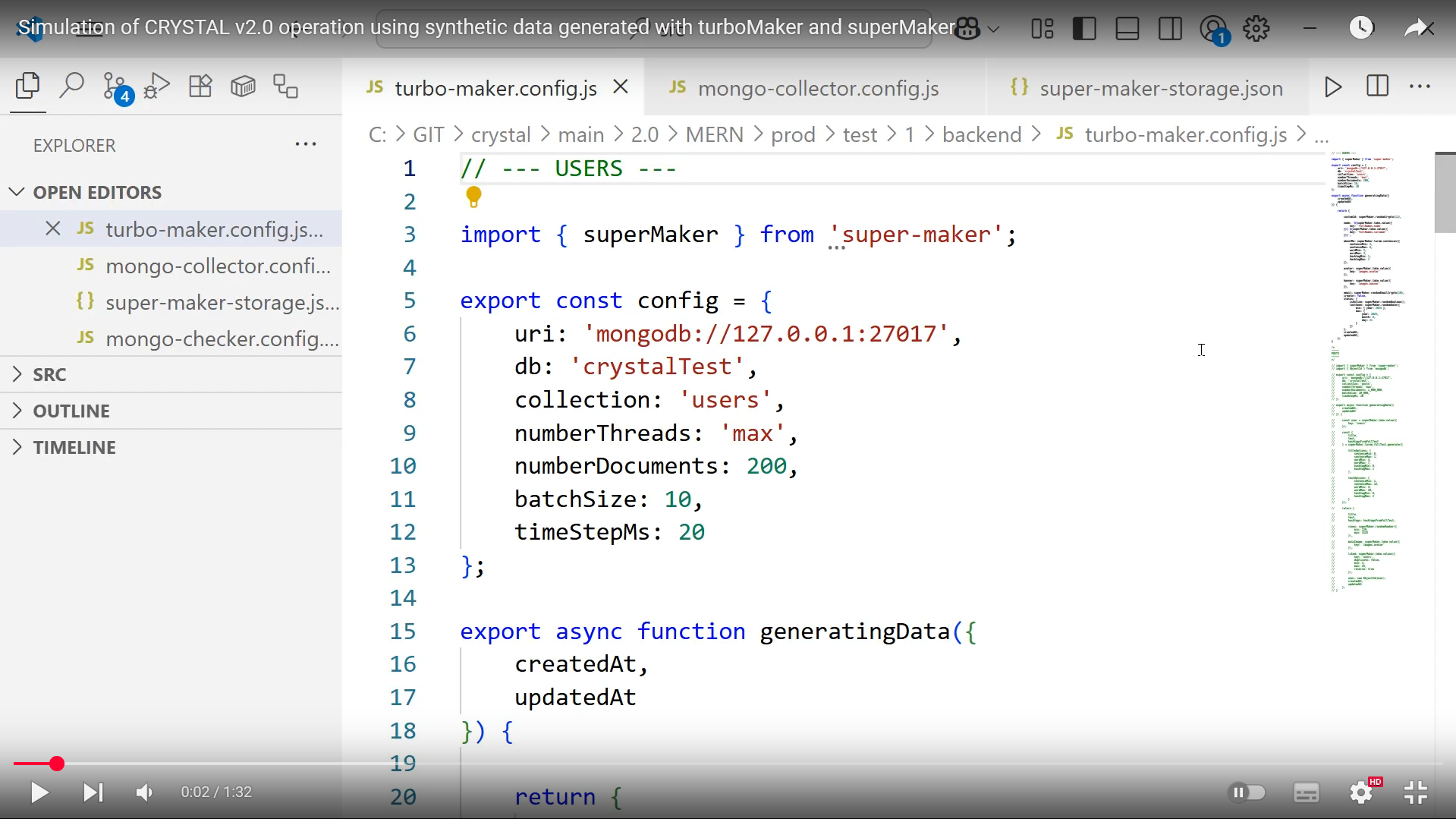Expand the TIMELINE section
This screenshot has height=819, width=1456.
171,447
